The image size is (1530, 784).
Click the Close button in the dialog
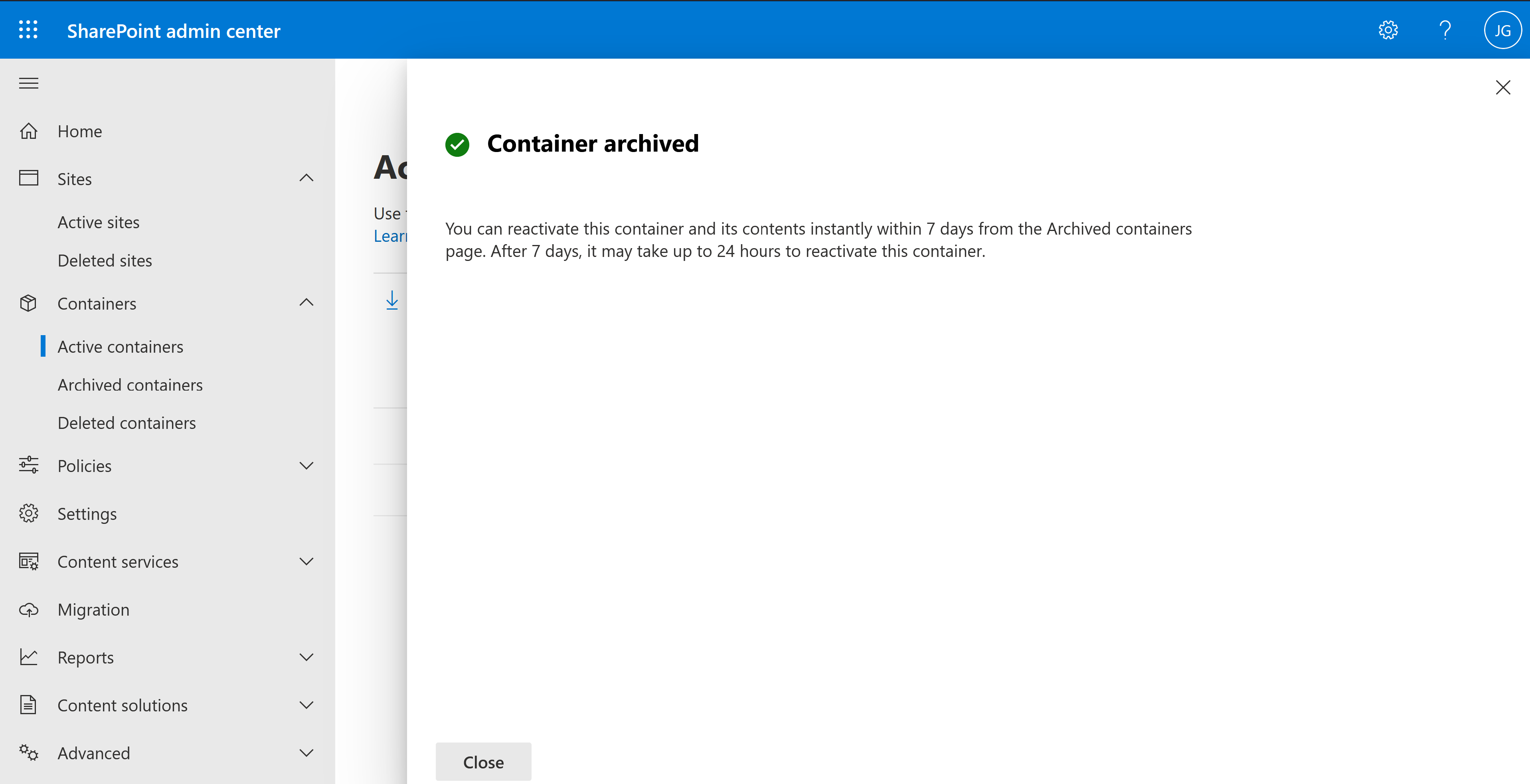(483, 761)
